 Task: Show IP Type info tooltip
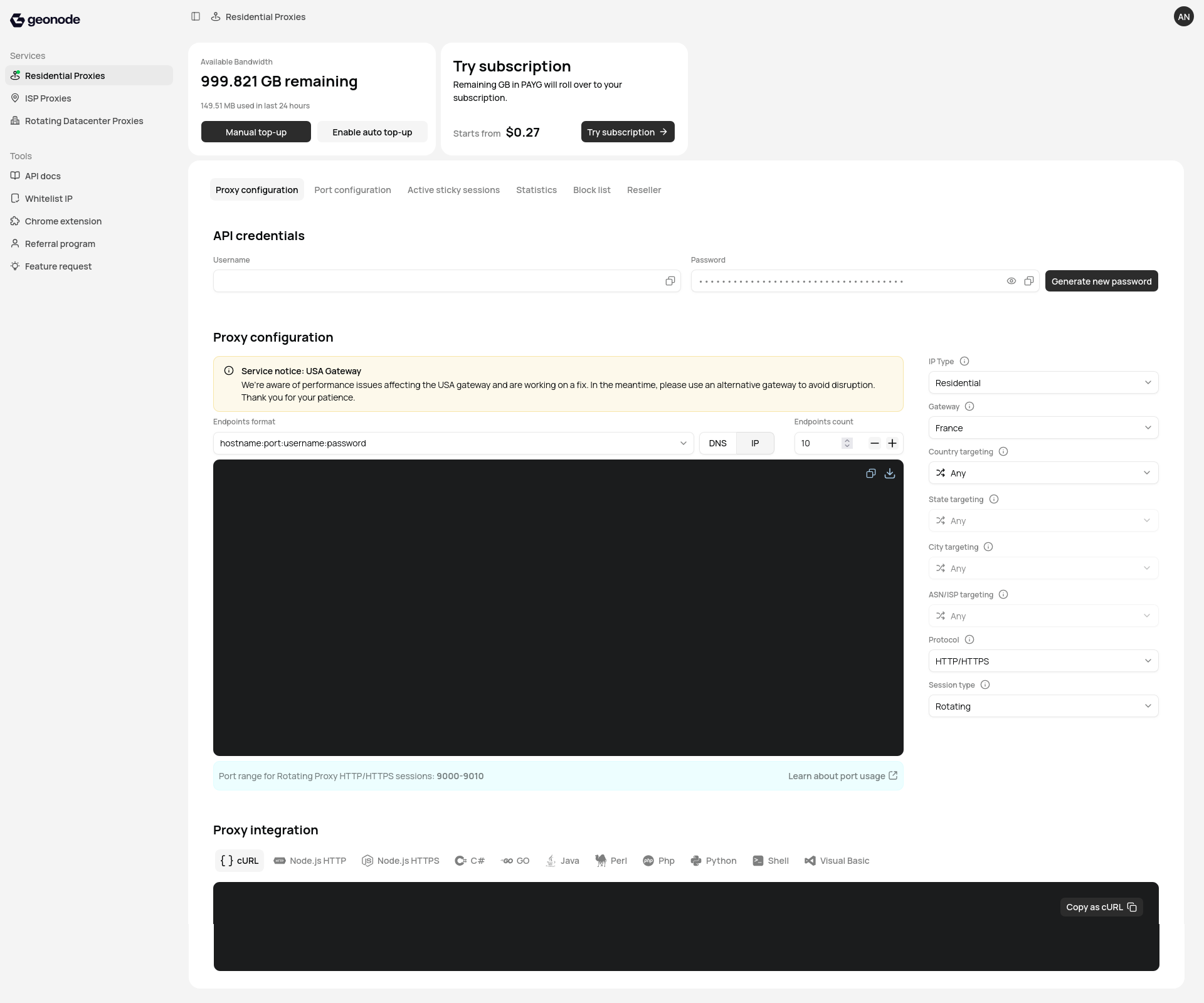point(964,361)
